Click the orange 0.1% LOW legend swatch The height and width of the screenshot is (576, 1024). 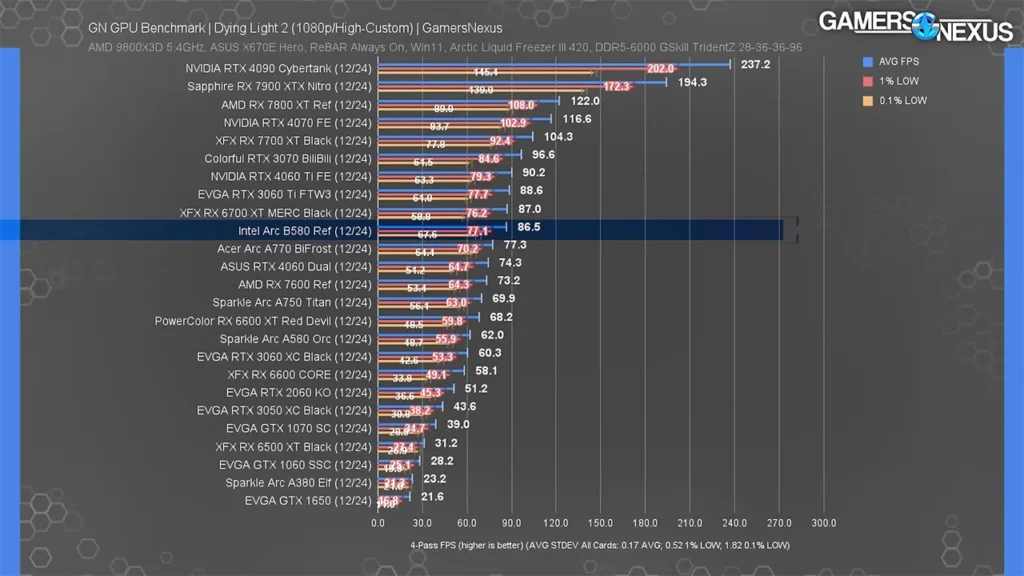867,101
